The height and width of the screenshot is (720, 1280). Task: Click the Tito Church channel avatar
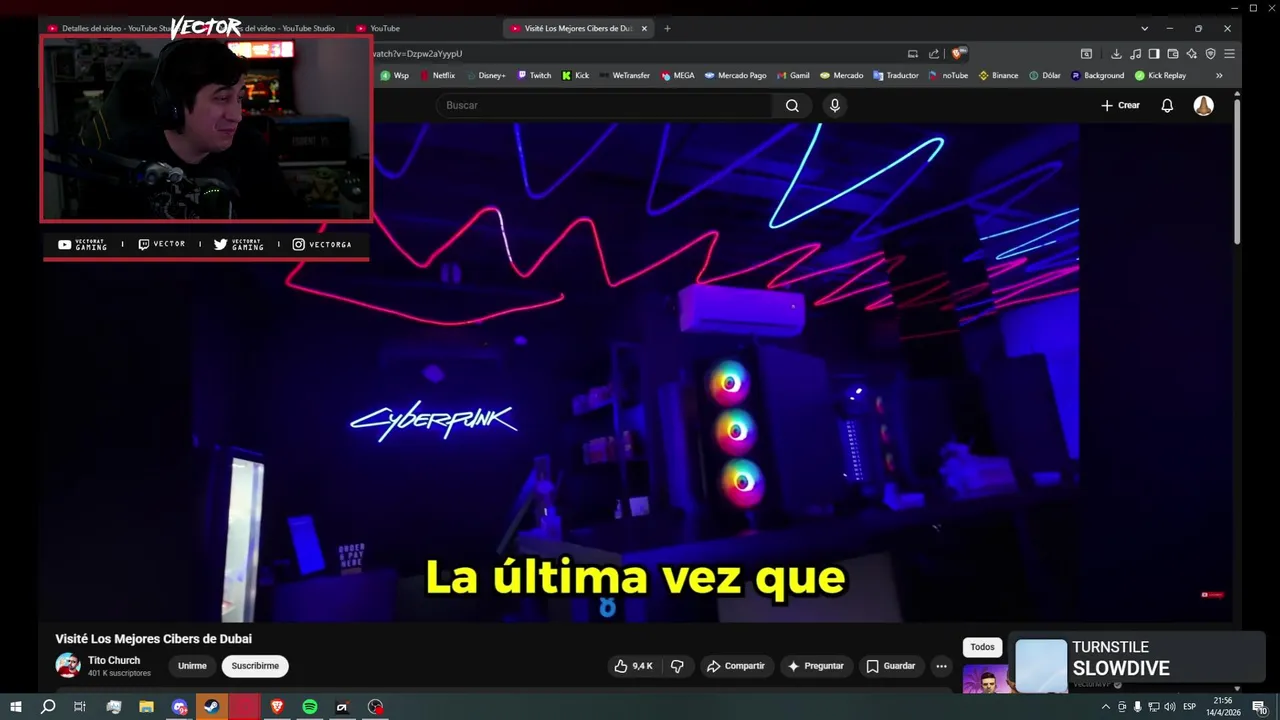68,666
